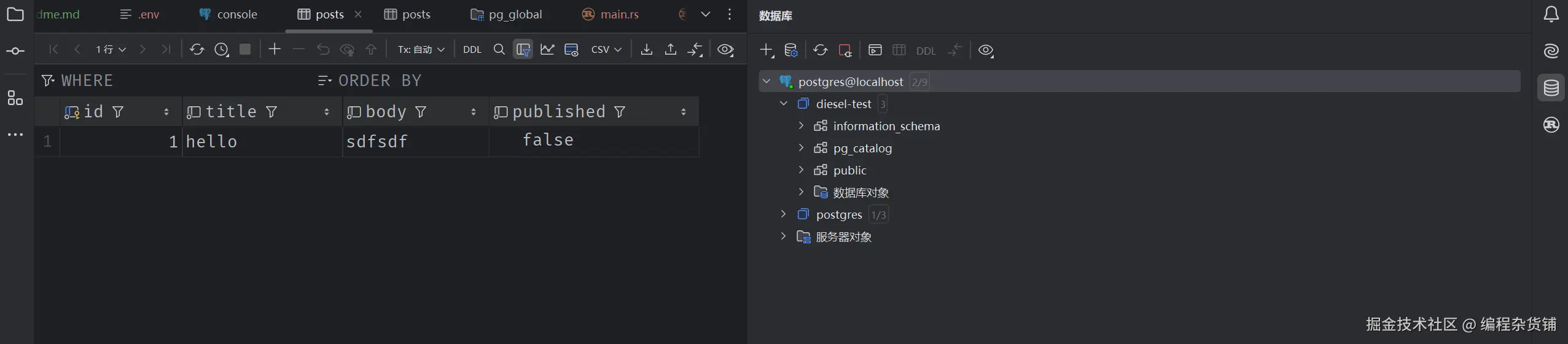Filter the id column
Image resolution: width=1568 pixels, height=344 pixels.
tap(118, 112)
